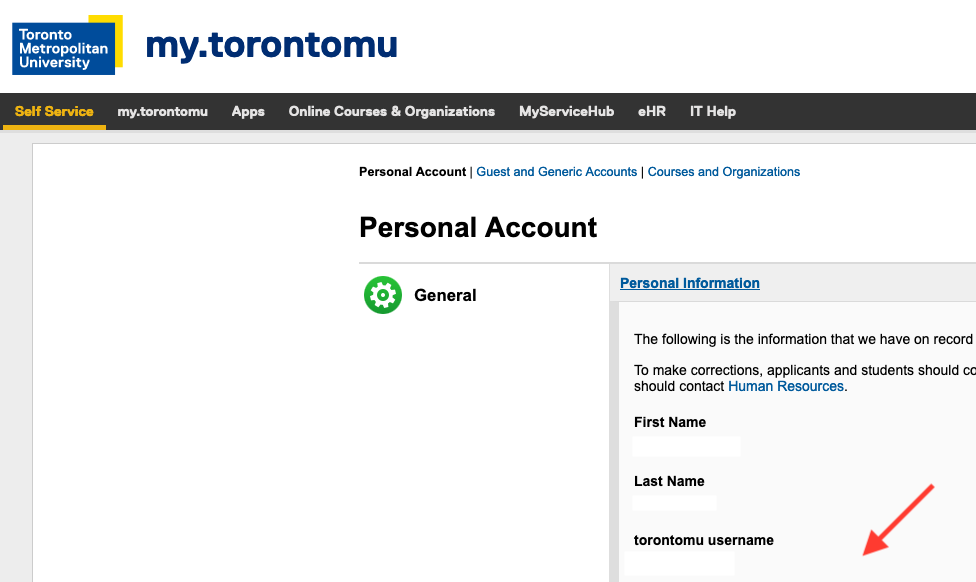Screen dimensions: 976x582
Task: Open MyServiceHub from navigation bar
Action: tap(566, 111)
